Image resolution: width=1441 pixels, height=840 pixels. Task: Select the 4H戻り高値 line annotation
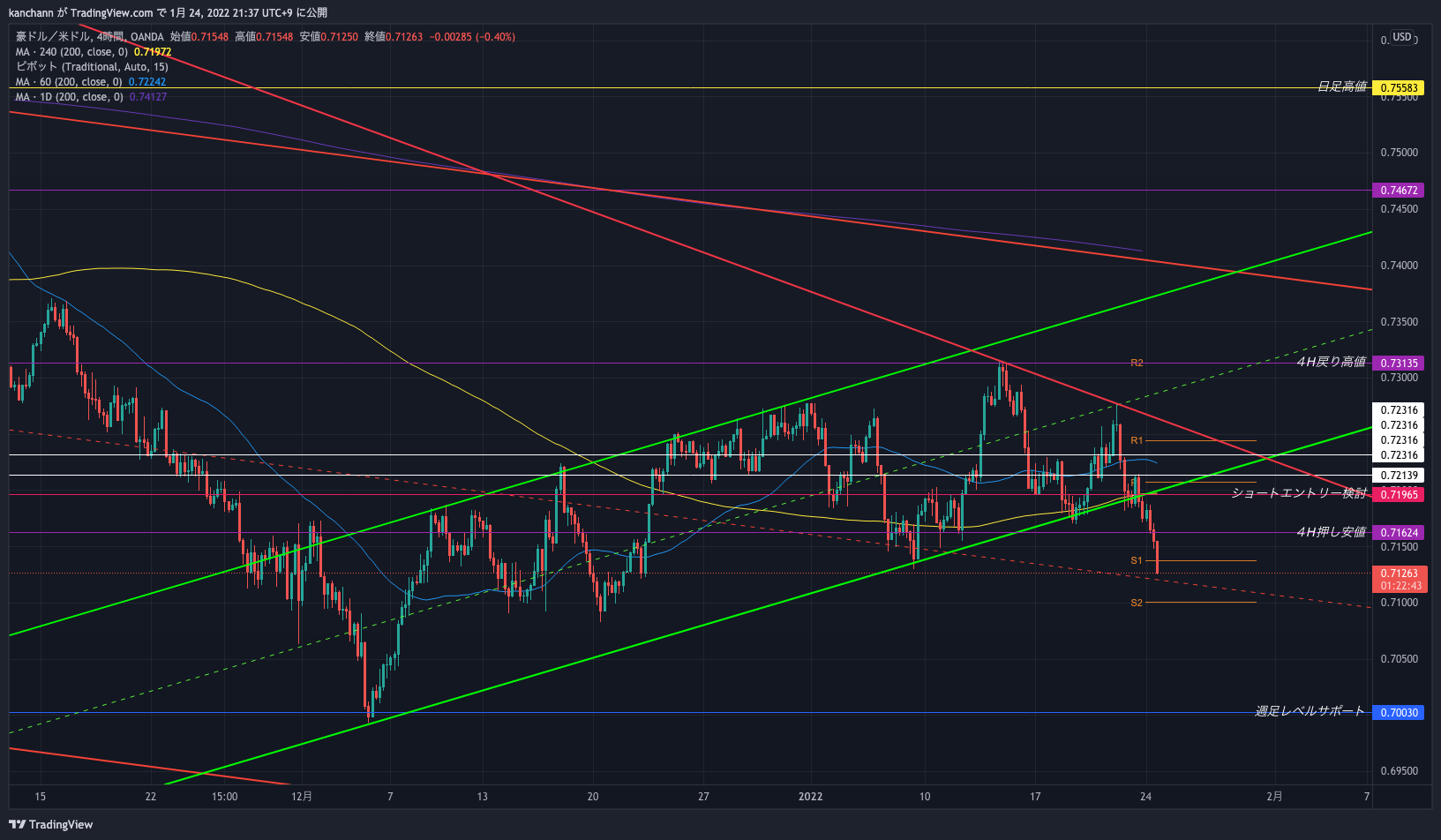1332,362
